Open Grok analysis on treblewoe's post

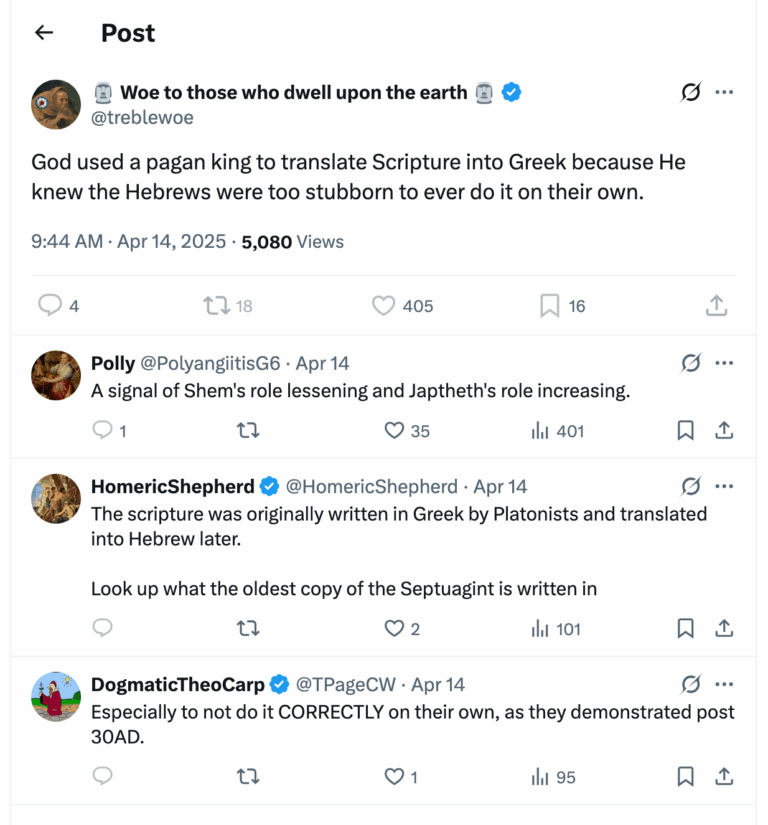pyautogui.click(x=690, y=92)
